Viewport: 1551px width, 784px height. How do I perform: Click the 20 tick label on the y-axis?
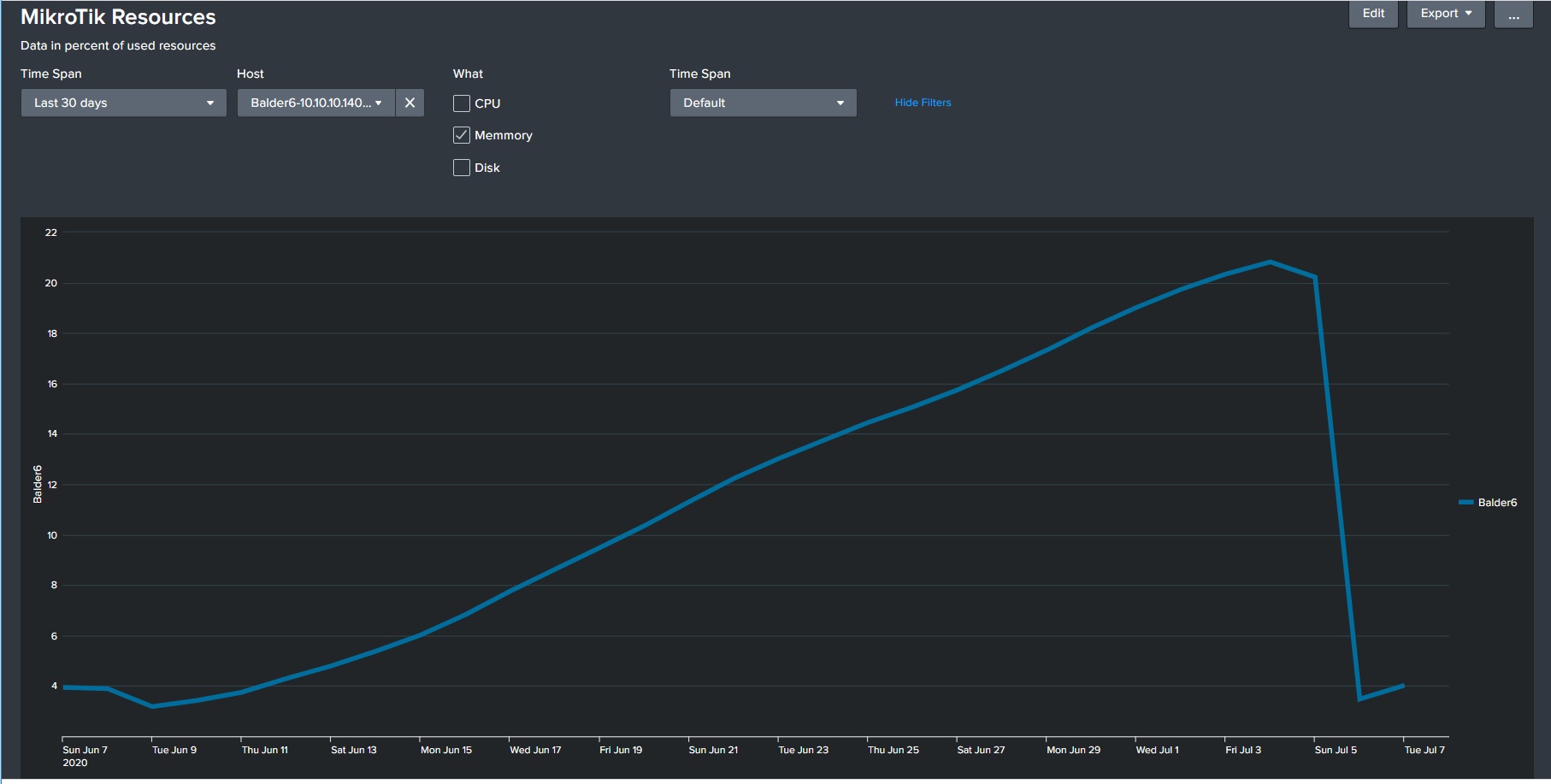coord(51,283)
